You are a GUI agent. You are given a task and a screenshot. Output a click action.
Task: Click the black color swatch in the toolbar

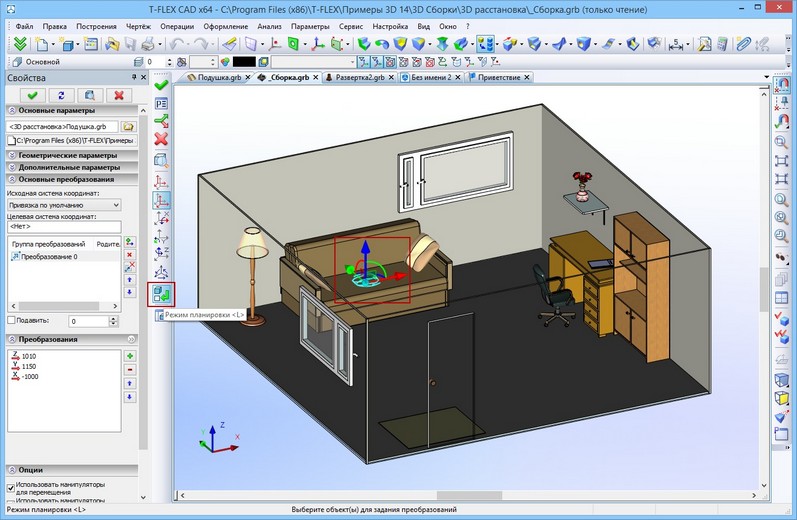click(x=244, y=62)
